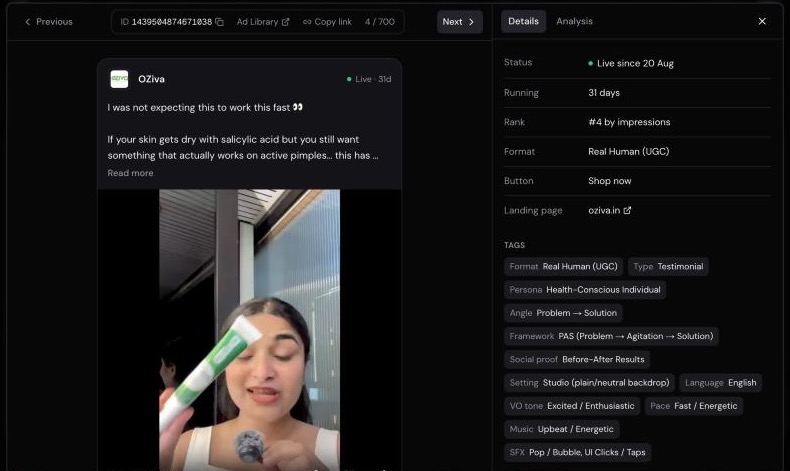Image resolution: width=790 pixels, height=471 pixels.
Task: Open the Ad Library external link
Action: (262, 22)
